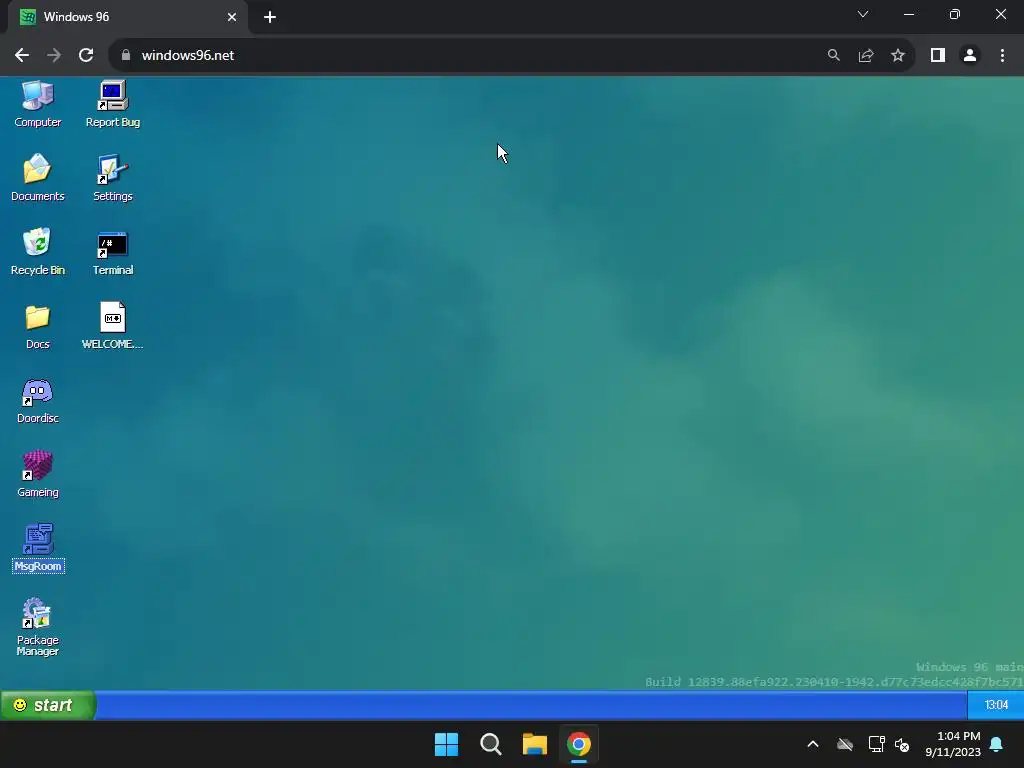Expand the tab search dropdown chevron

click(863, 14)
